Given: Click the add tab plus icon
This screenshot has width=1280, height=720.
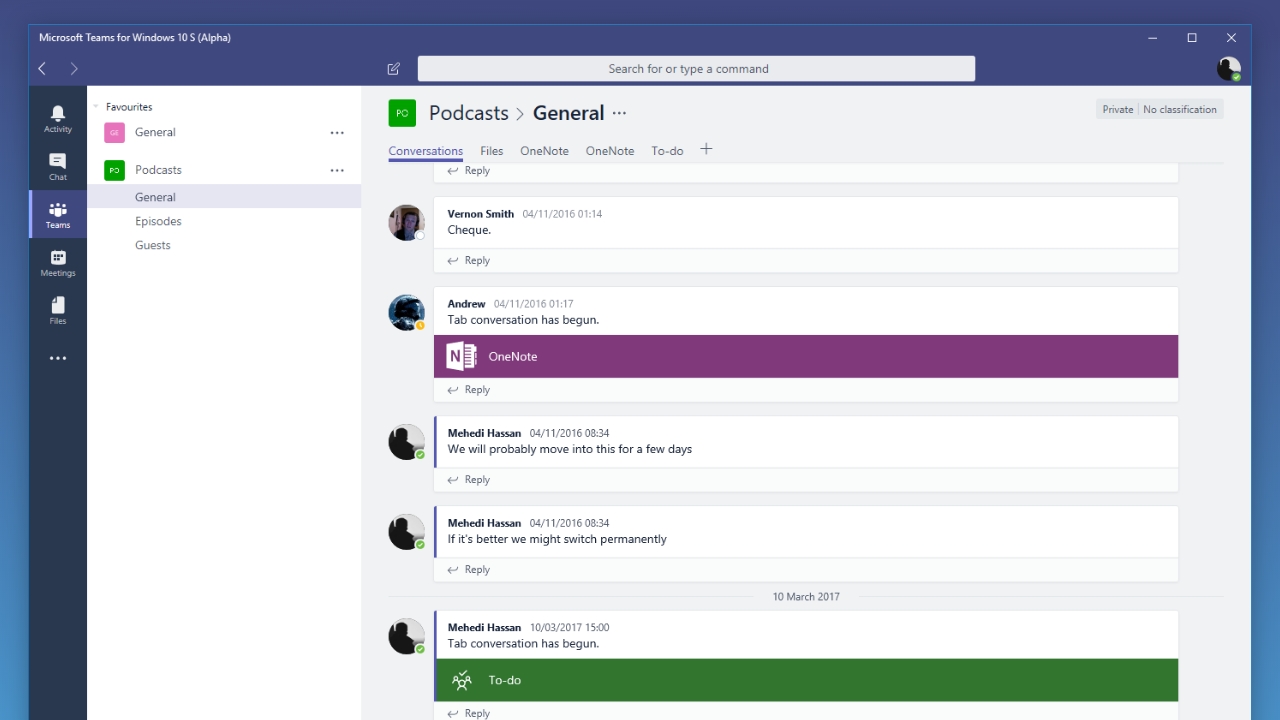Looking at the screenshot, I should click(706, 149).
